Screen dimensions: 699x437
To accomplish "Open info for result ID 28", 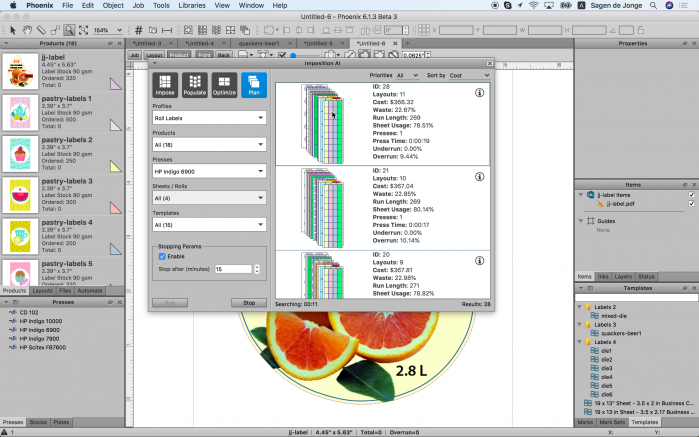I will (x=480, y=92).
